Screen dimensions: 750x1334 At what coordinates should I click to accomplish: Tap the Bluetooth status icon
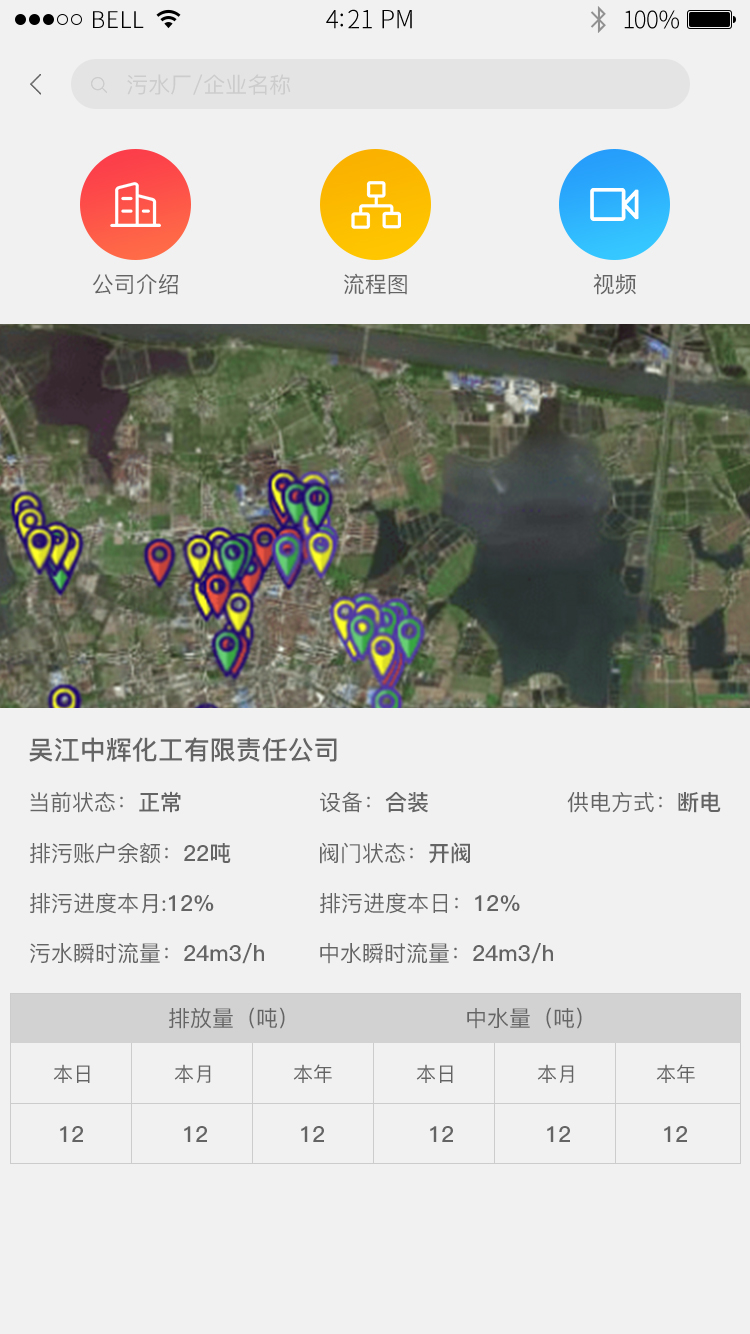click(598, 19)
